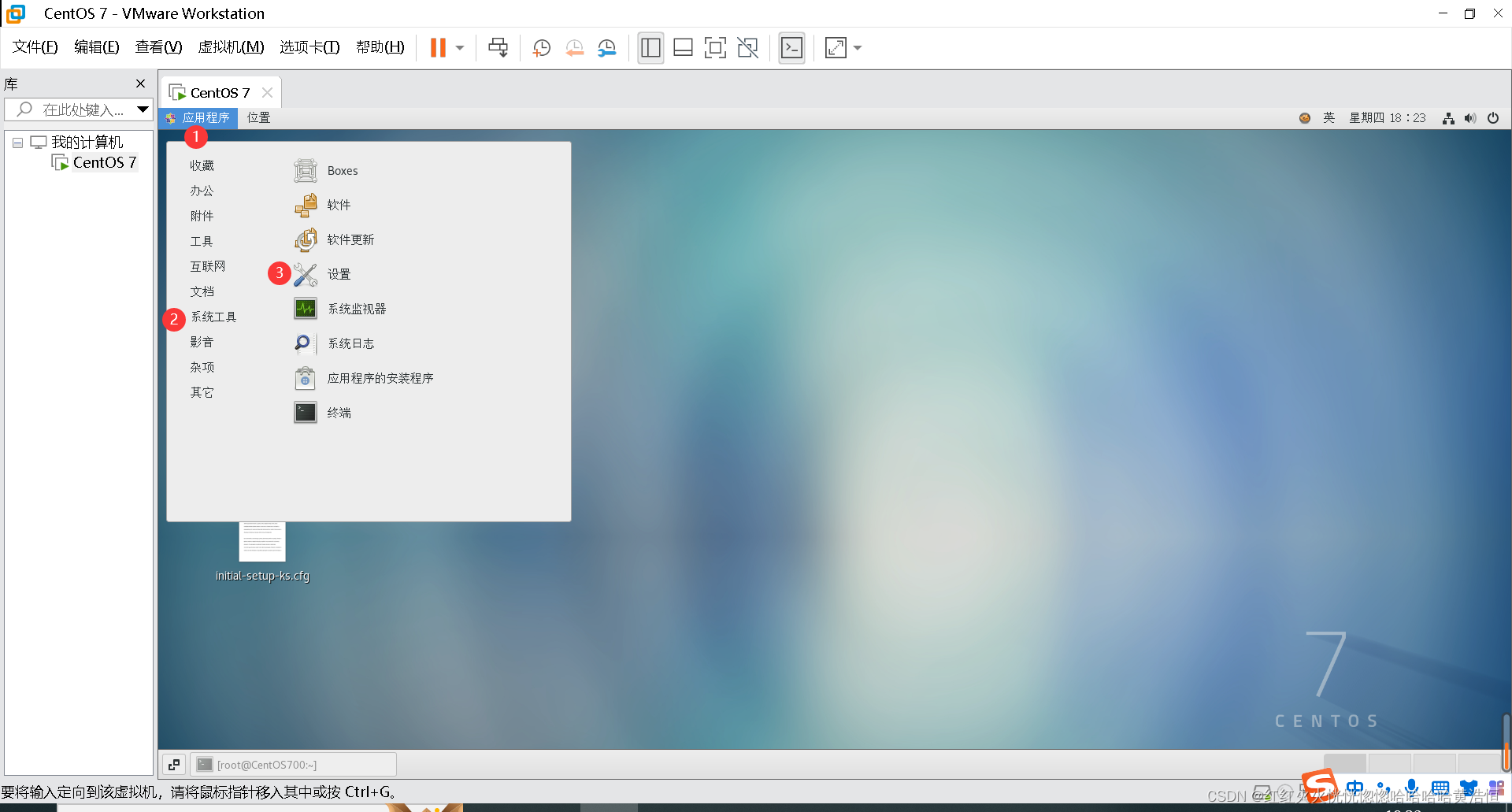Open the library search filter dropdown
The height and width of the screenshot is (812, 1512).
143,109
